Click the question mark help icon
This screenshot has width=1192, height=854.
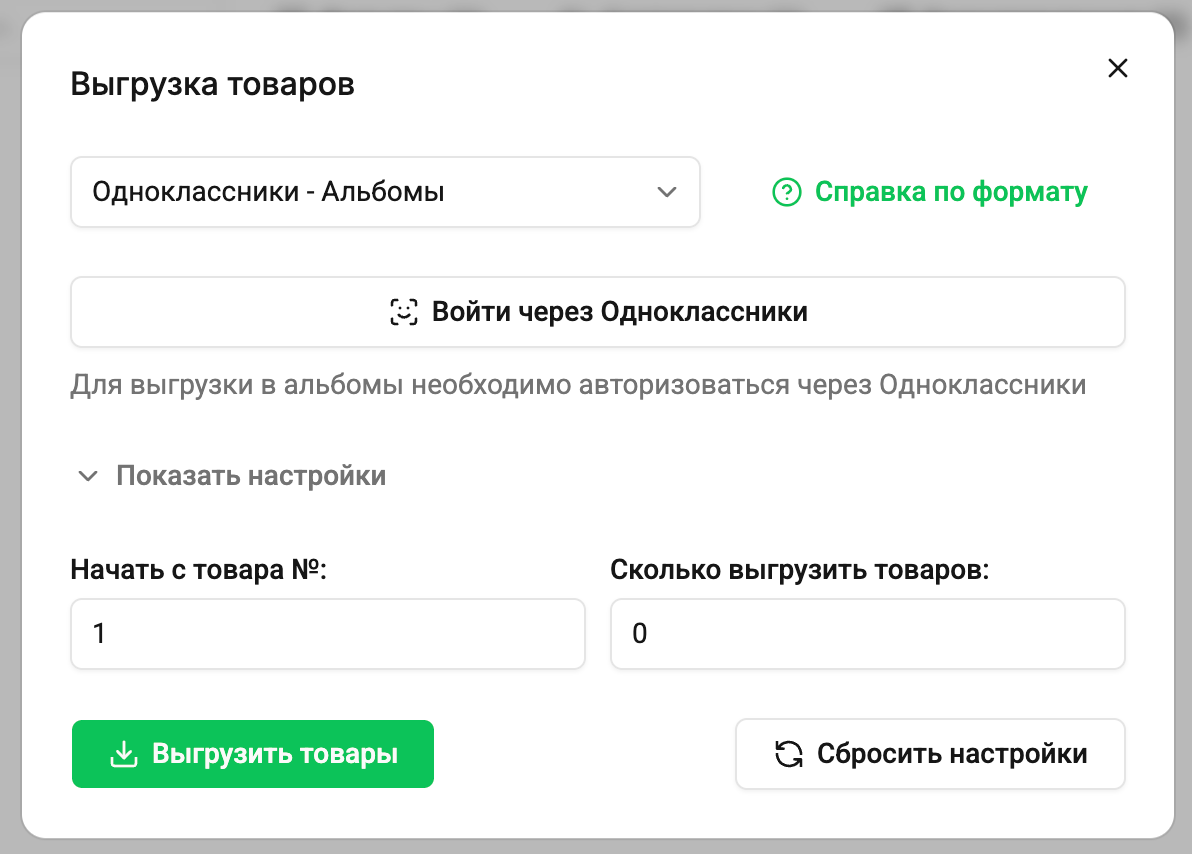[x=787, y=192]
